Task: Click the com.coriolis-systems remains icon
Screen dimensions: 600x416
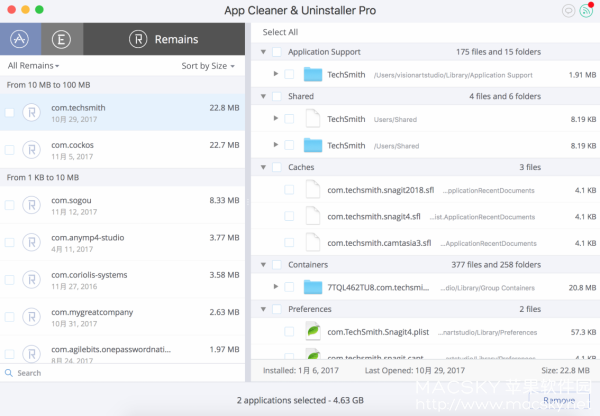Action: tap(31, 280)
